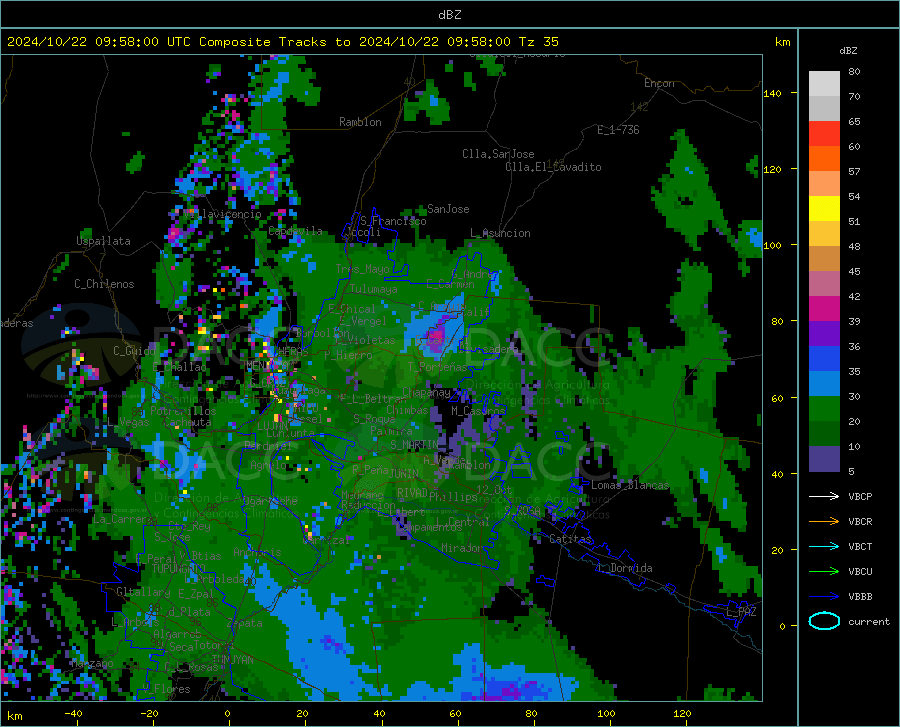The height and width of the screenshot is (727, 900).
Task: Click the magenta 39-42 dBZ swatch
Action: point(824,309)
